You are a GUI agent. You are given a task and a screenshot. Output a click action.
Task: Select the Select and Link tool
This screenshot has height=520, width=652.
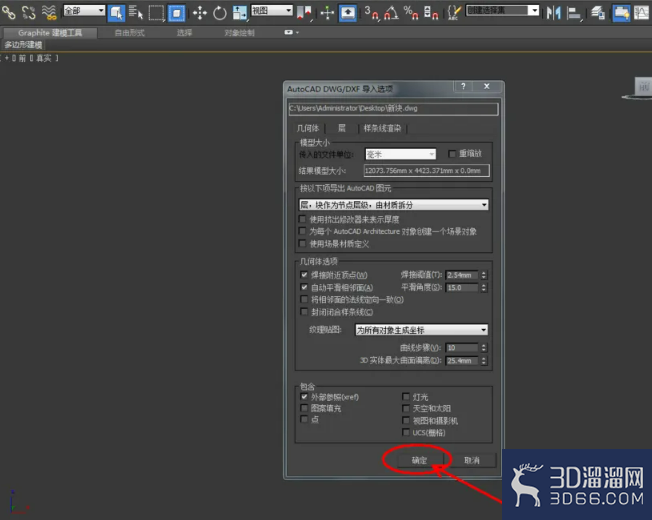pos(9,13)
